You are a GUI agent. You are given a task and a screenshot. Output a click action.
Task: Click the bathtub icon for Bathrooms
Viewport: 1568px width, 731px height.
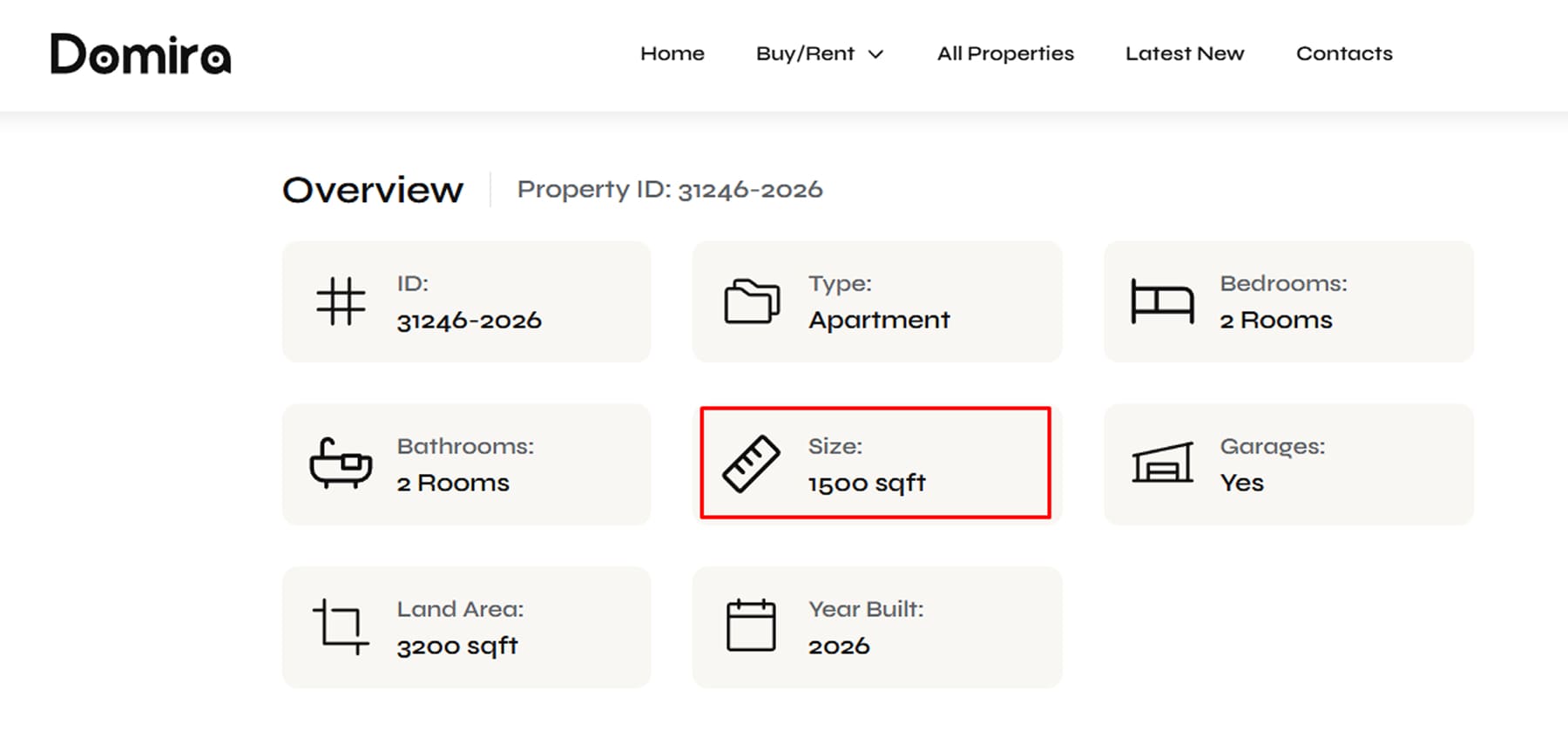[x=341, y=463]
